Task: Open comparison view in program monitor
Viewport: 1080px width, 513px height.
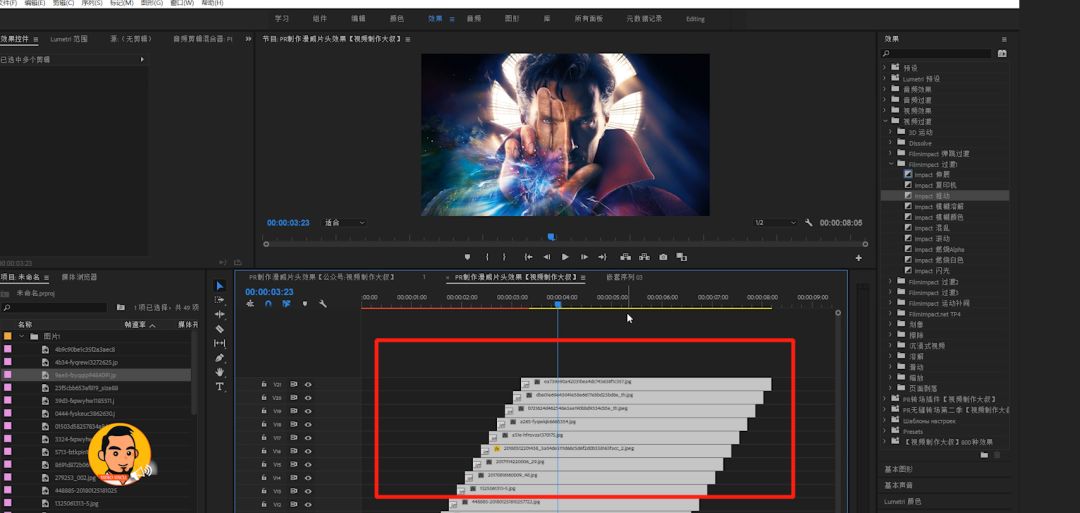Action: click(681, 257)
